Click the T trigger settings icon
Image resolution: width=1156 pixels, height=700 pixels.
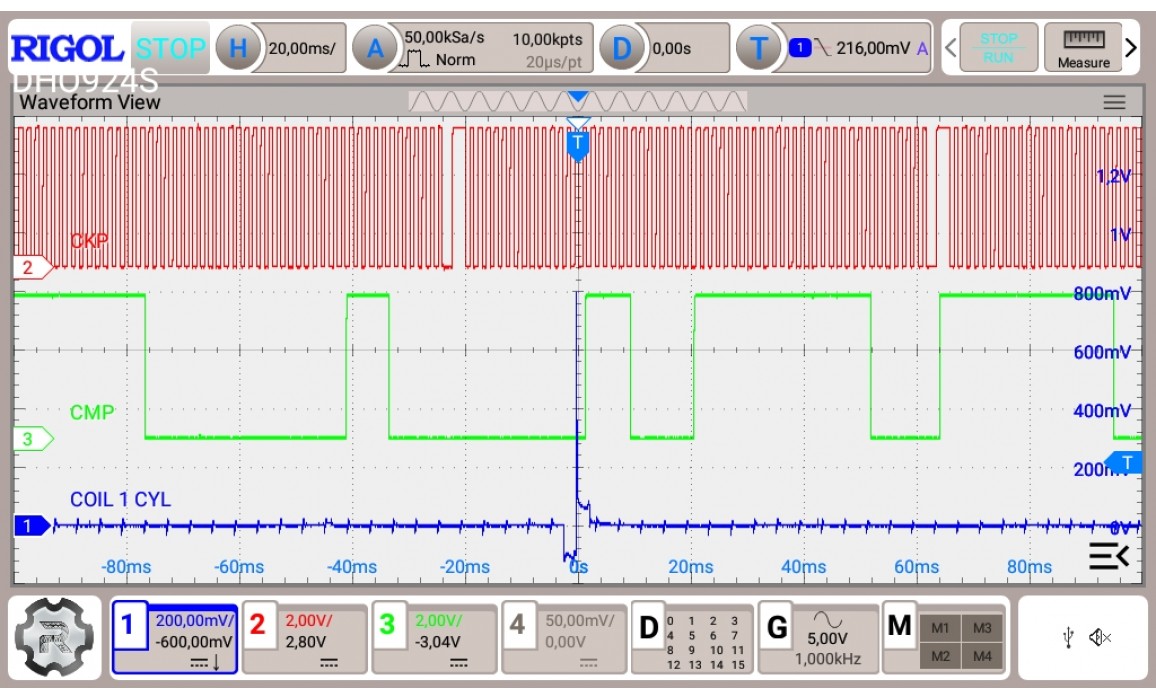pos(757,47)
